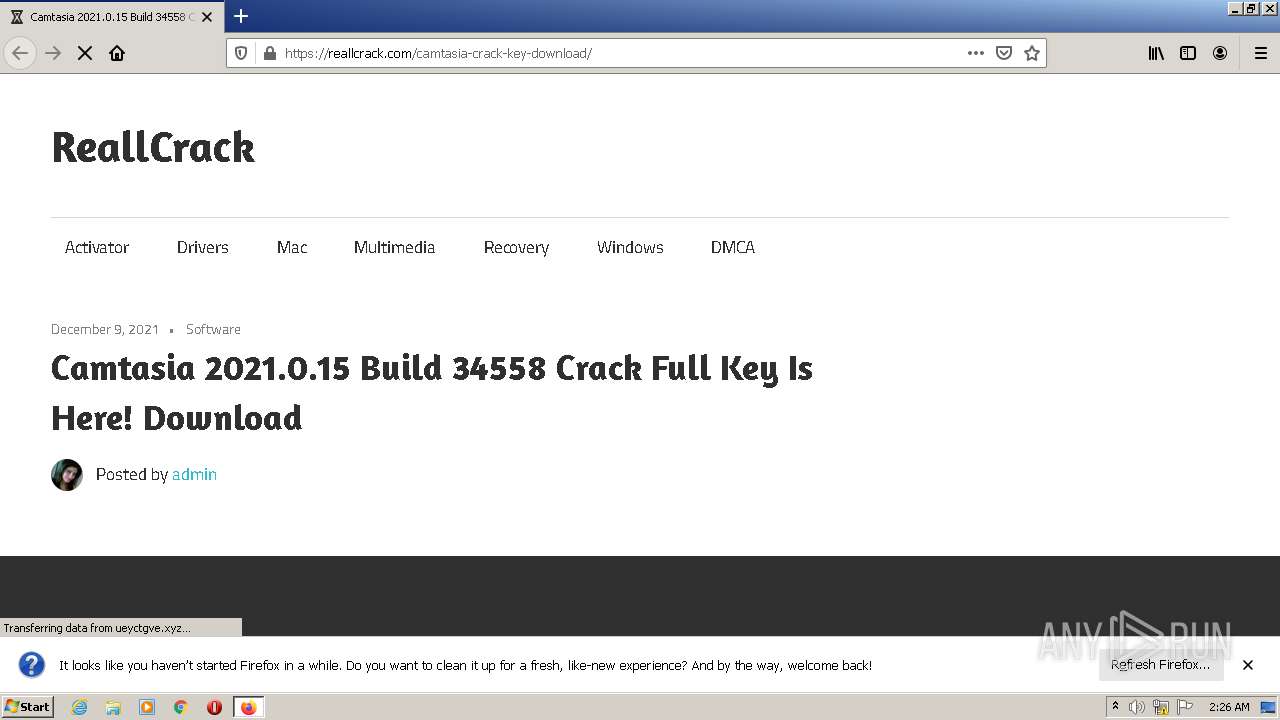Show sidebars icon in toolbar
Viewport: 1280px width, 720px height.
point(1188,53)
